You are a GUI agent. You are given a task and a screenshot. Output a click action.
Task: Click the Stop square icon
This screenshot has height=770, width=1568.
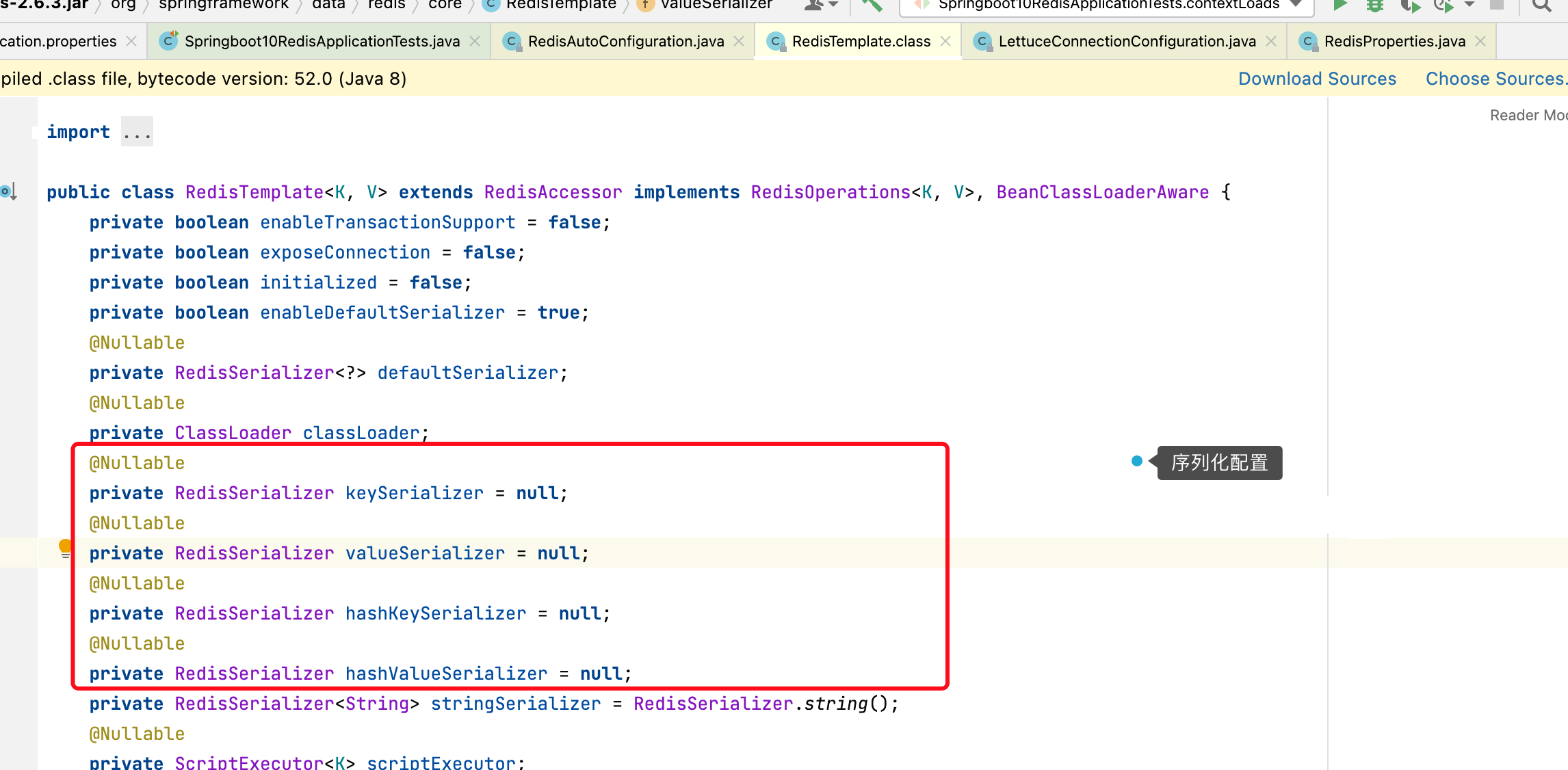point(1497,5)
